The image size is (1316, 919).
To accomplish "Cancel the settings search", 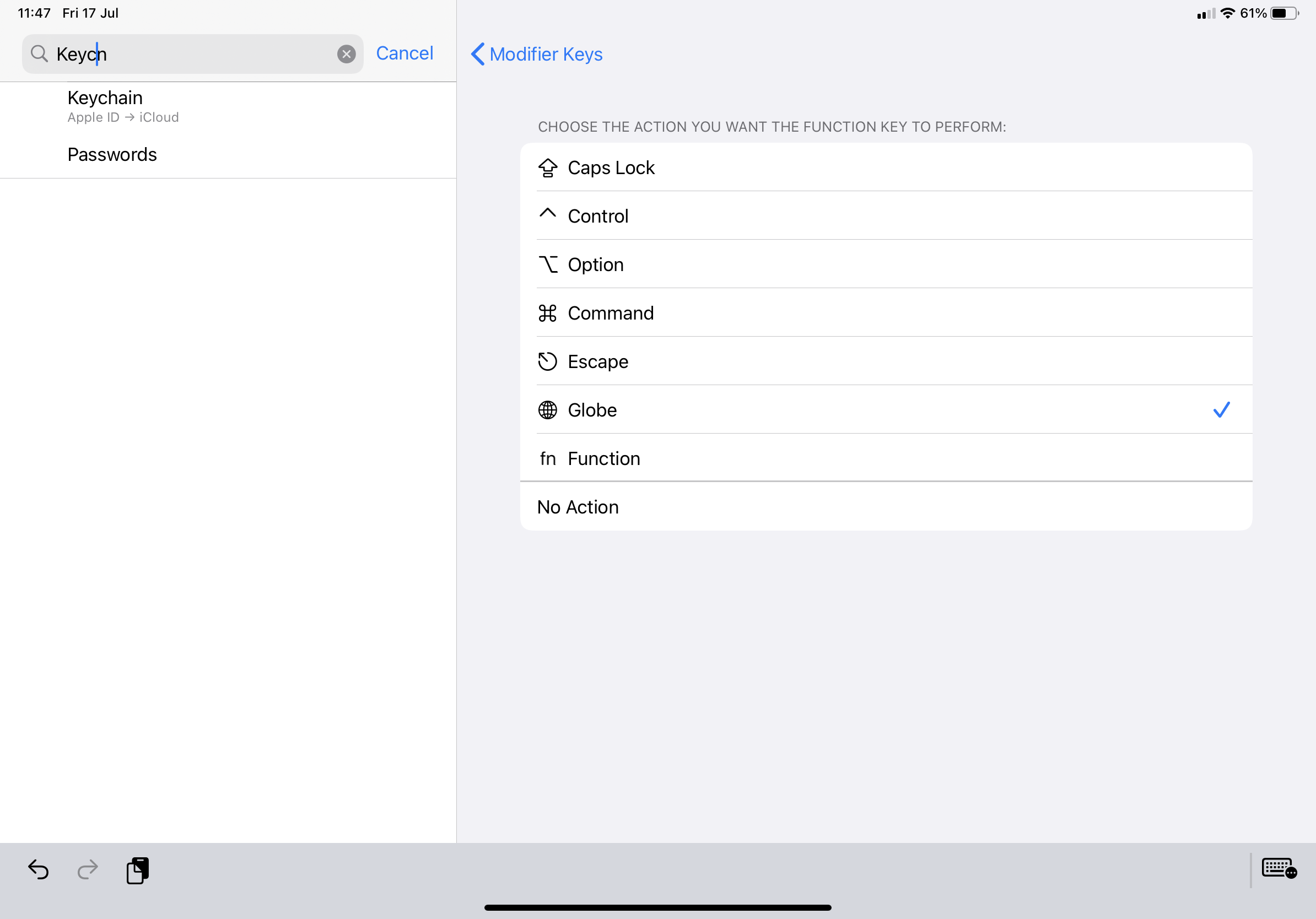I will coord(404,53).
